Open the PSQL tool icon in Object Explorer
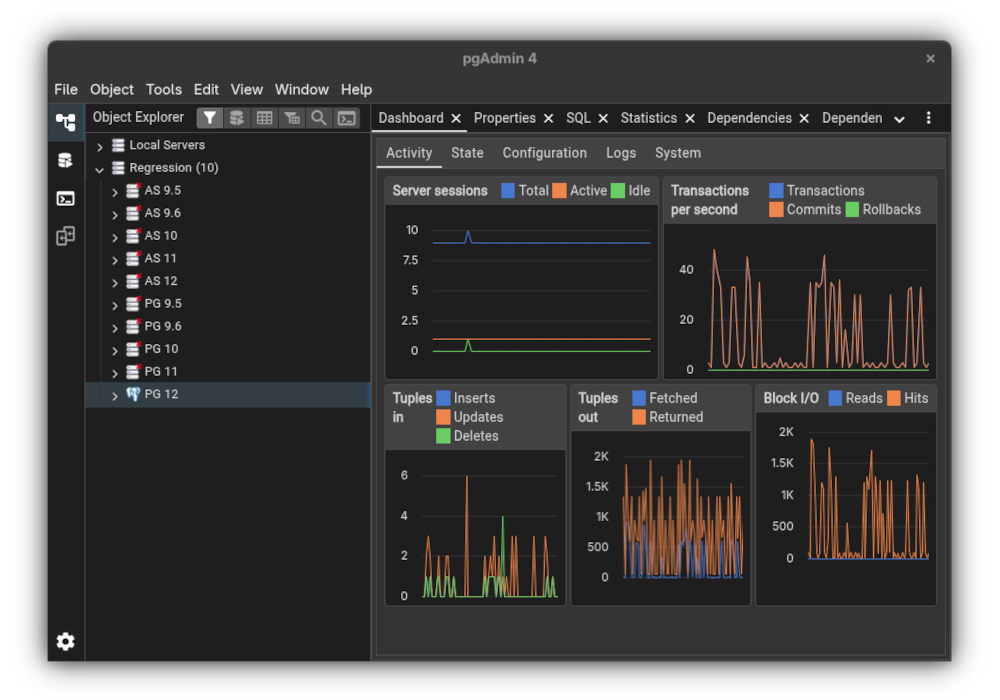Screen dimensions: 1000x700 (x=347, y=118)
